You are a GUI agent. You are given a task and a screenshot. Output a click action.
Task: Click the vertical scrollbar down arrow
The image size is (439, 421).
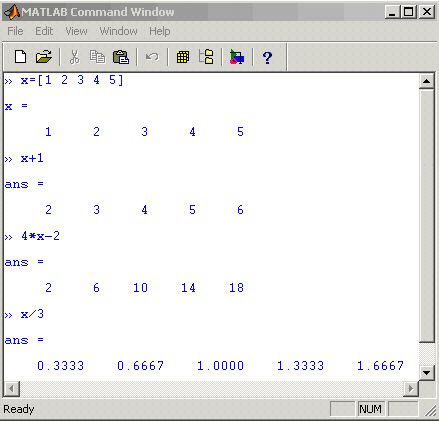tap(427, 373)
